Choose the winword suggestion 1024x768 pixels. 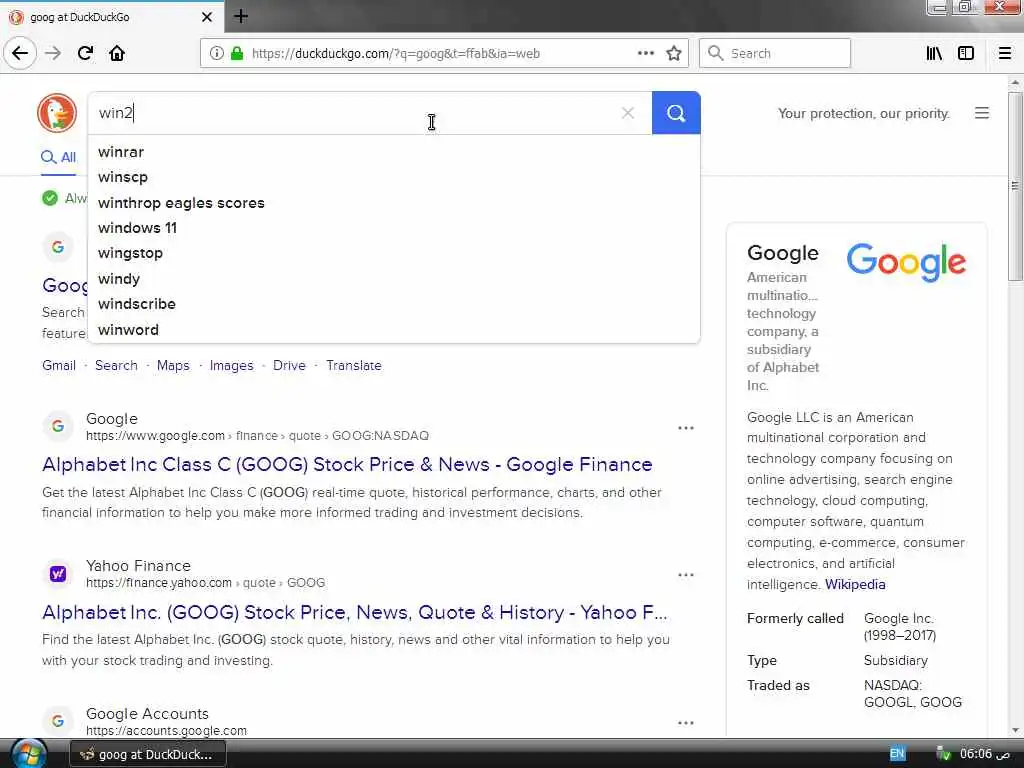coord(394,330)
